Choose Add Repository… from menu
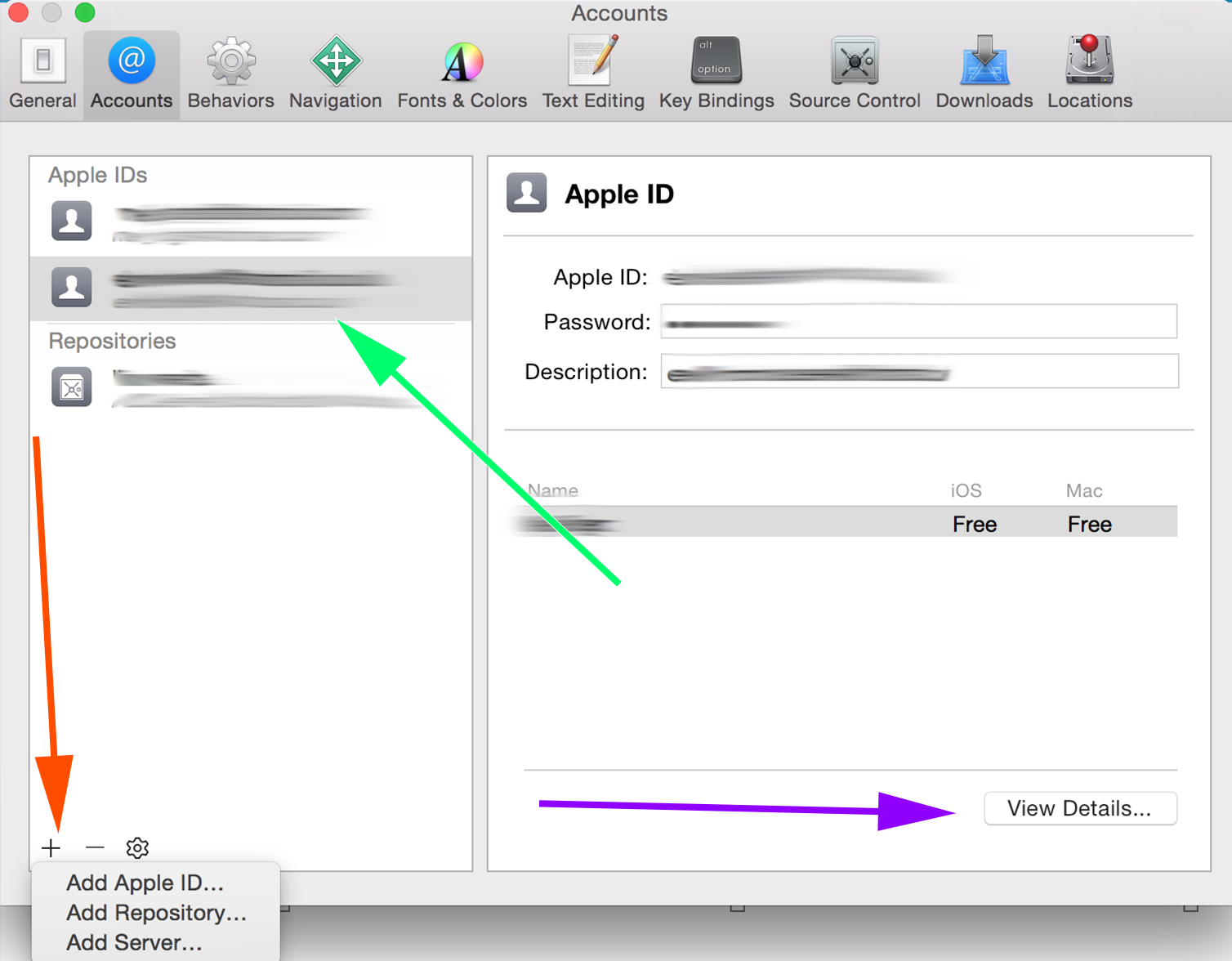 pos(156,913)
